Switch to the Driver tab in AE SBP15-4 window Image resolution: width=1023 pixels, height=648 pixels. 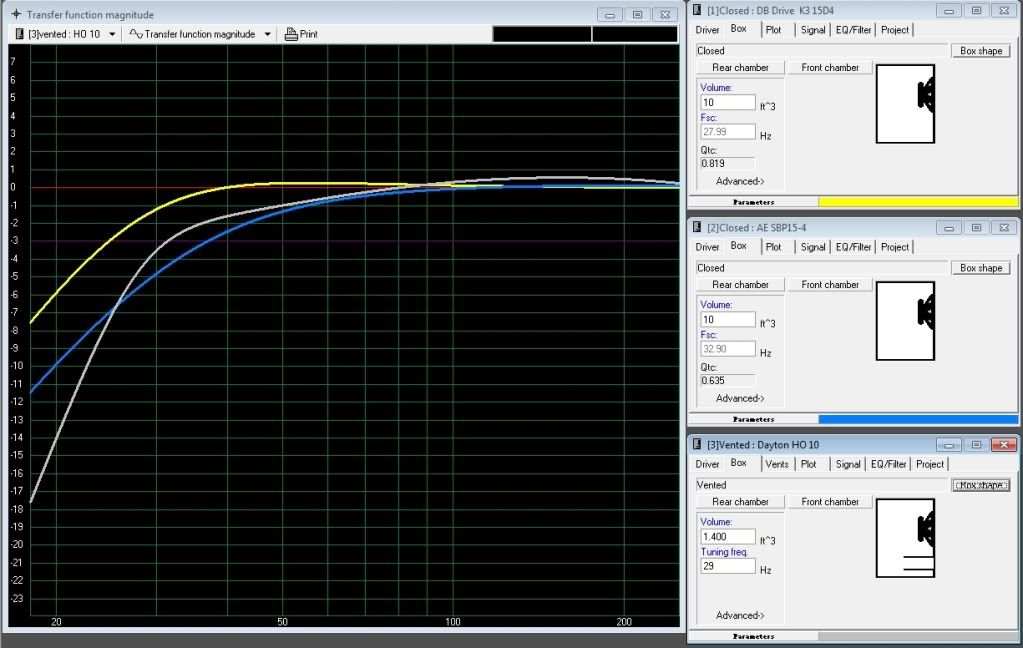click(707, 247)
